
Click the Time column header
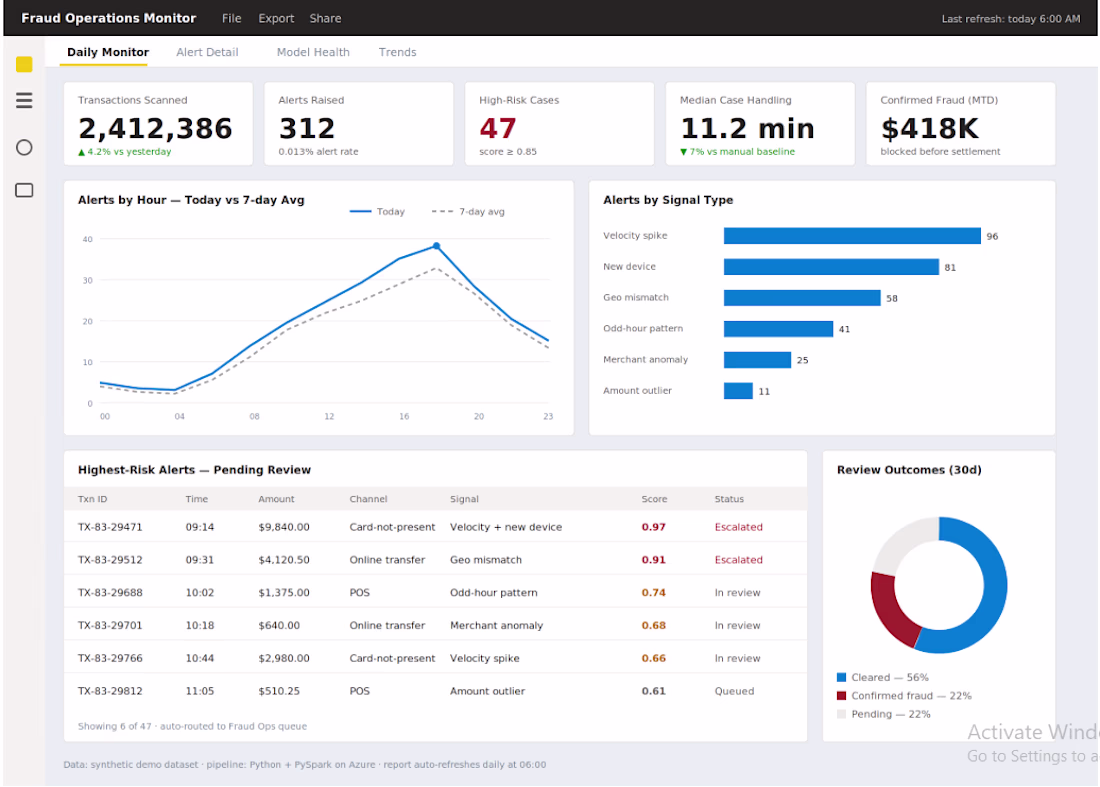196,499
